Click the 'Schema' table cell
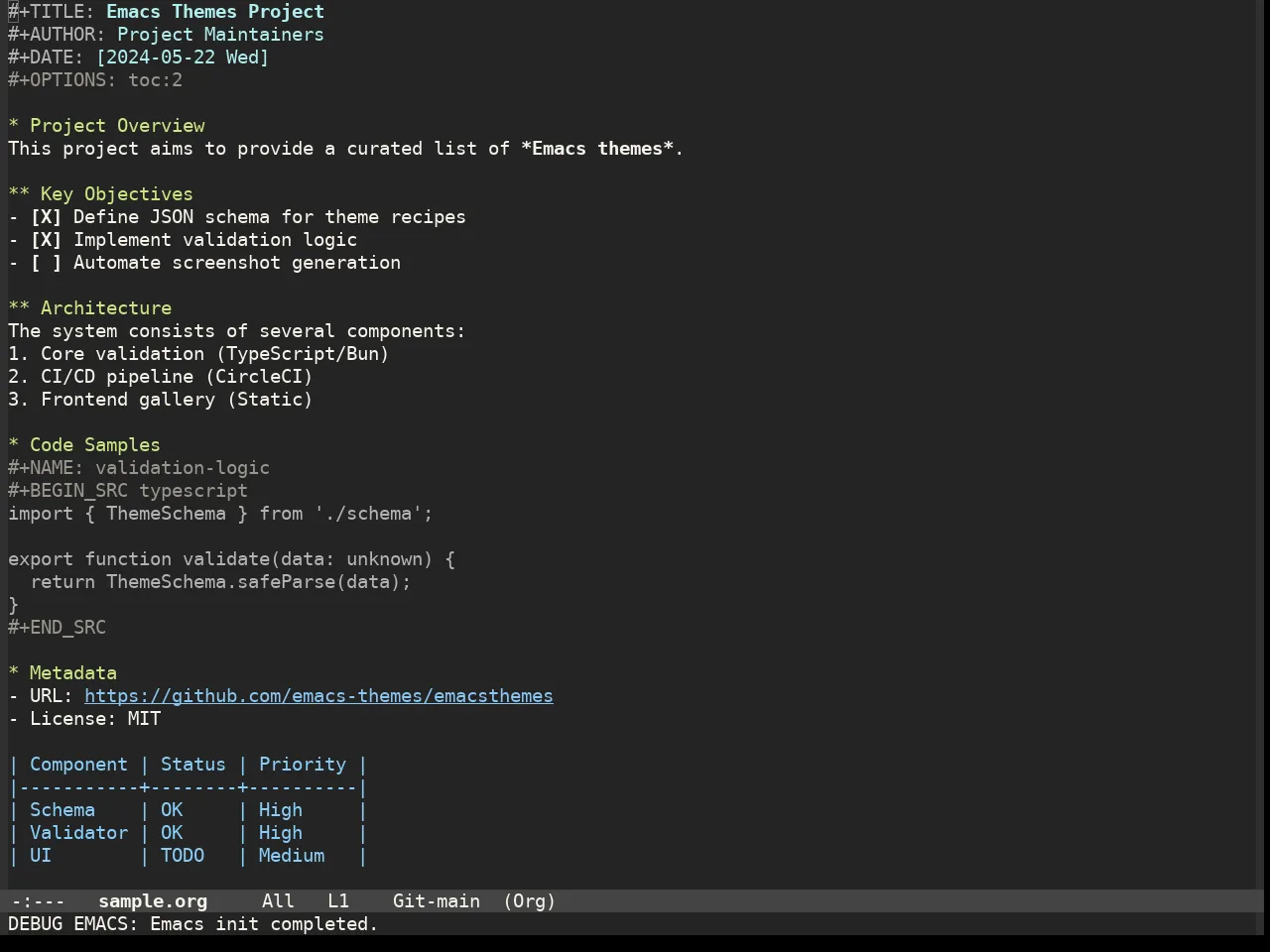This screenshot has height=952, width=1270. click(x=63, y=810)
